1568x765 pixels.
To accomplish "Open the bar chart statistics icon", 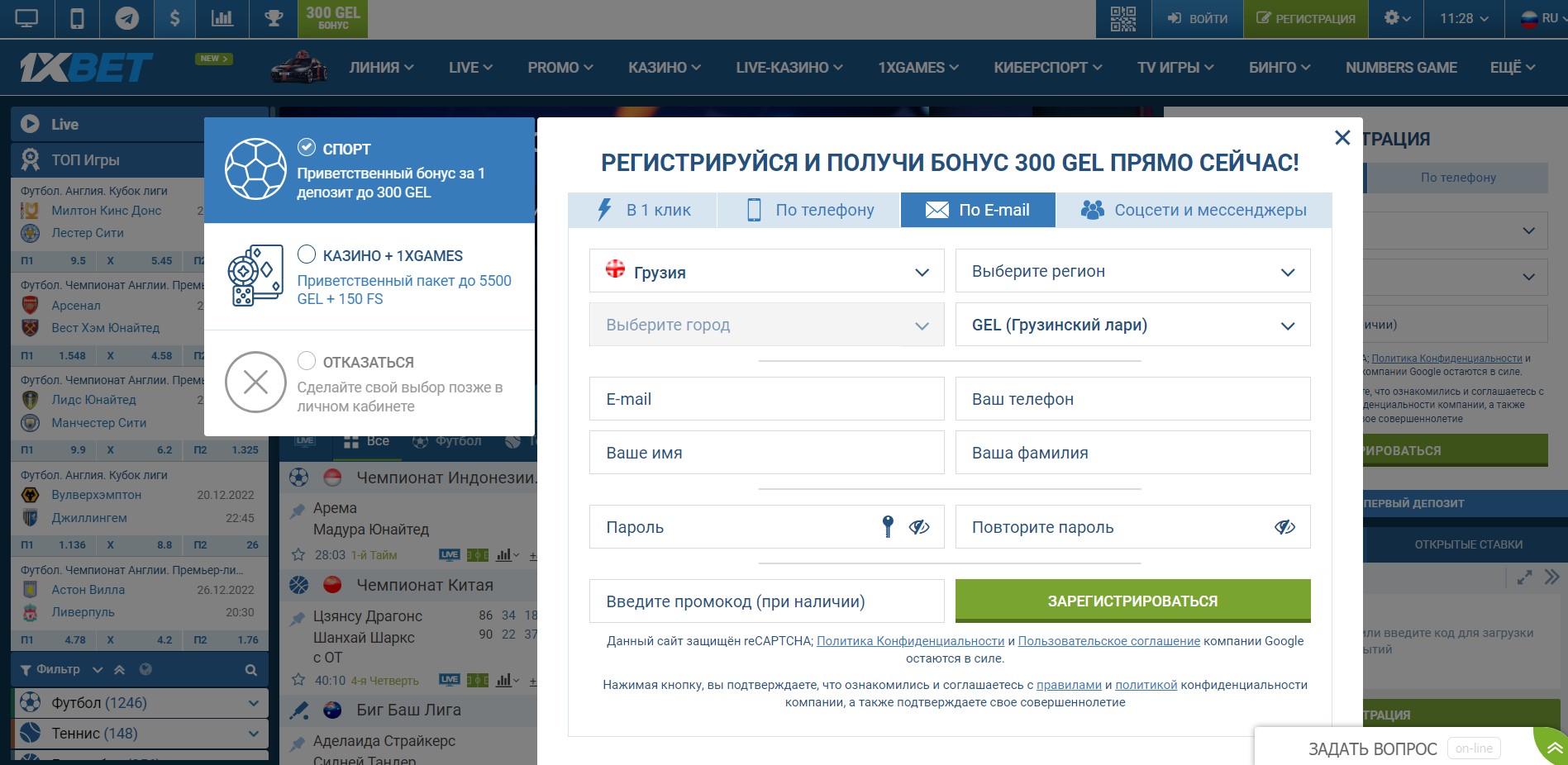I will [222, 18].
